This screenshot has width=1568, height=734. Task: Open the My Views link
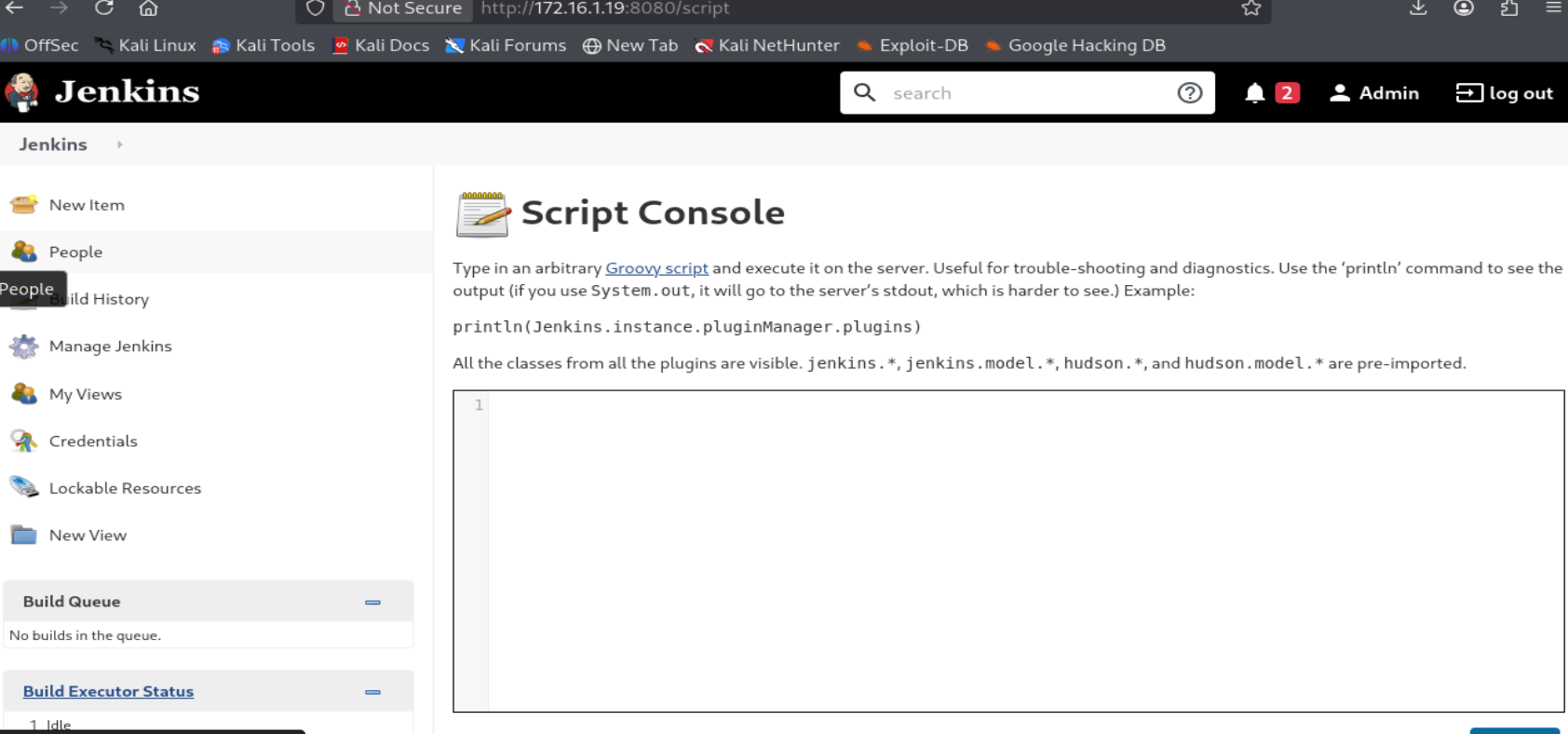click(86, 394)
